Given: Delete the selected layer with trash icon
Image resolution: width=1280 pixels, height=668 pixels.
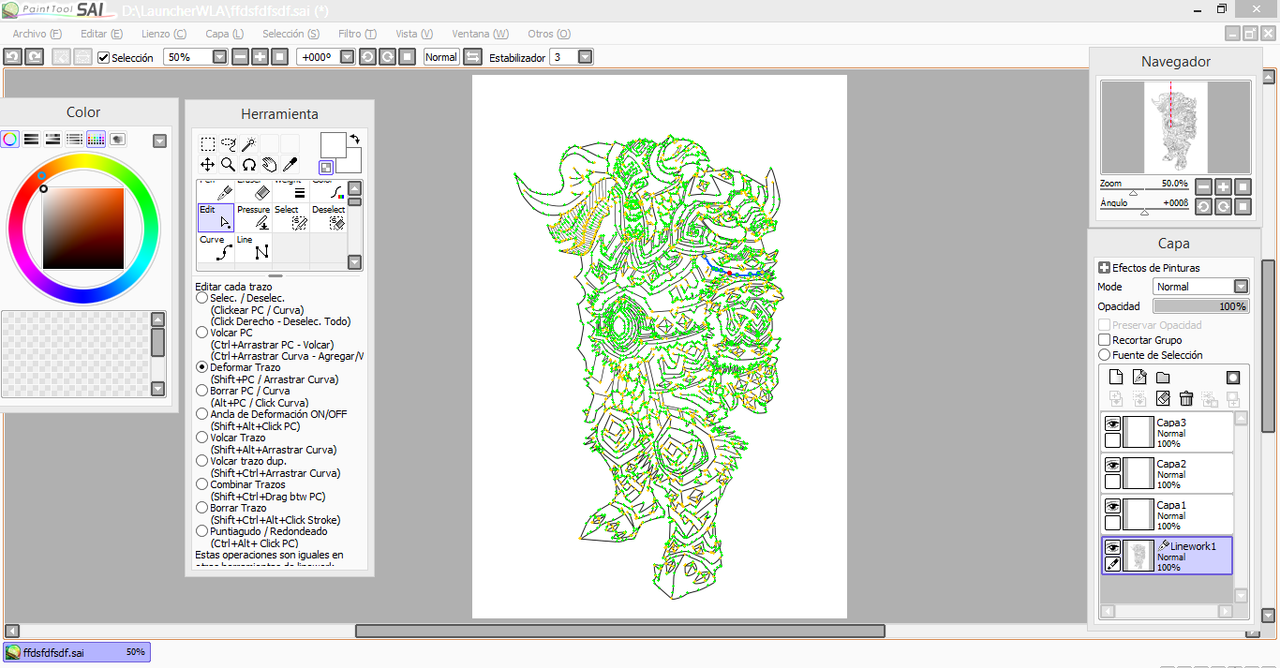Looking at the screenshot, I should [x=1186, y=399].
